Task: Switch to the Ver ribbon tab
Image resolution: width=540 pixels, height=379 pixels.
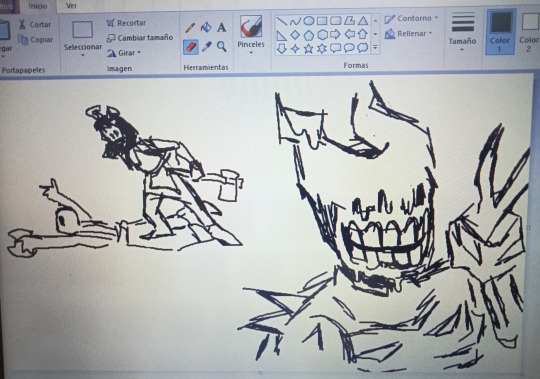Action: tap(71, 6)
